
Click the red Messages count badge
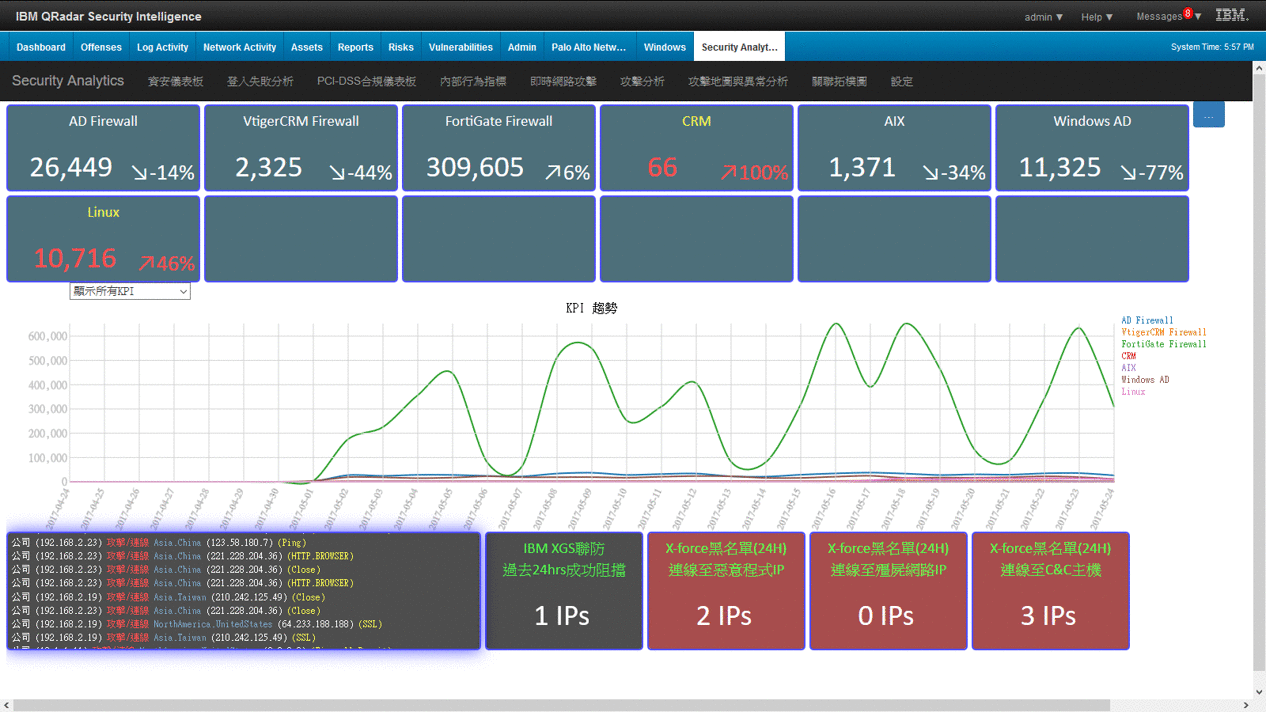pos(1188,13)
